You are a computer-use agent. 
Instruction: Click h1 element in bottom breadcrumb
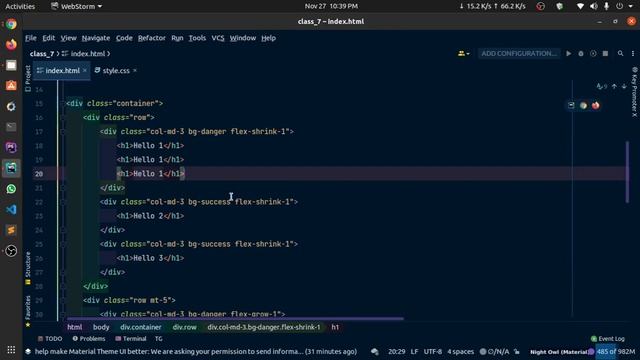coord(335,327)
